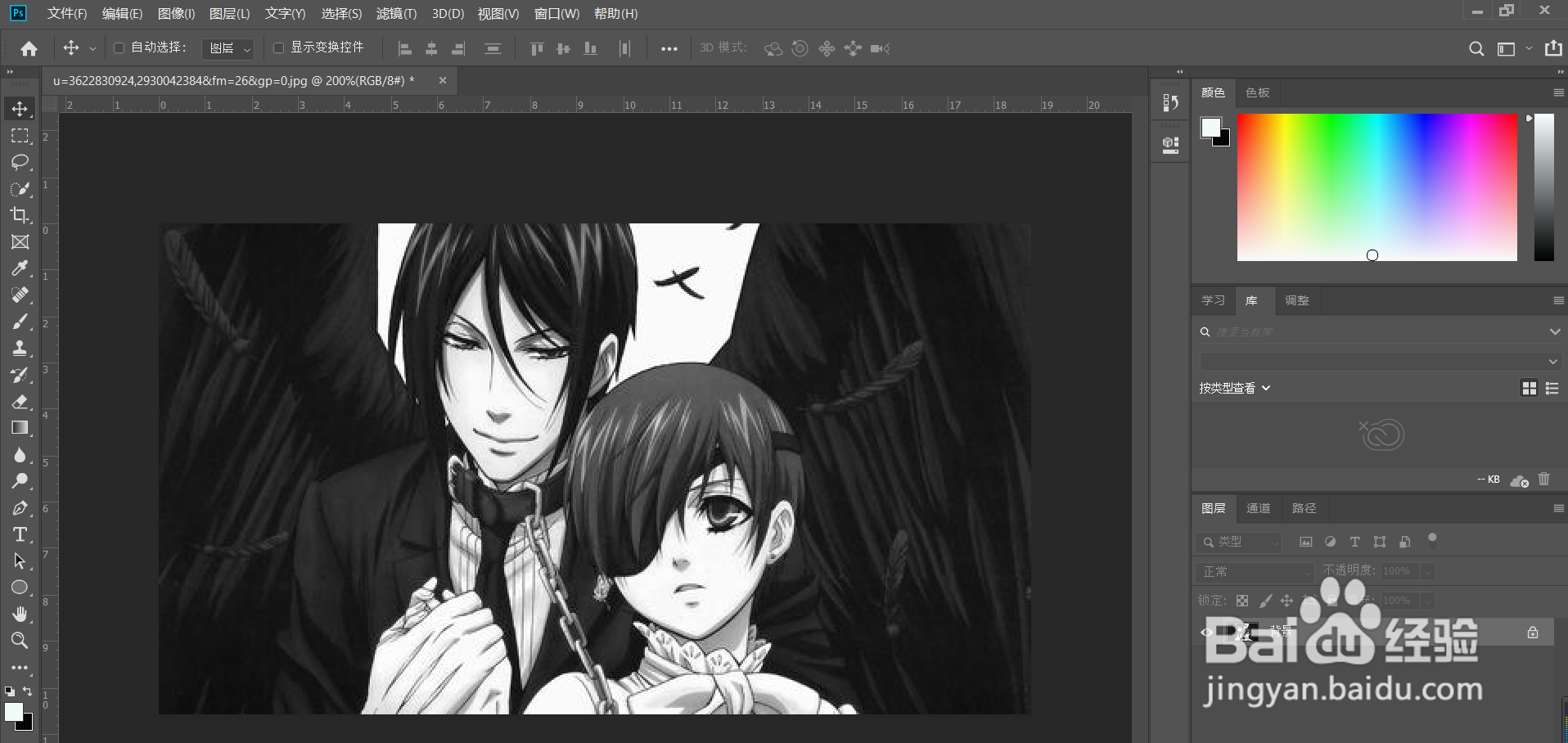The width and height of the screenshot is (1568, 743).
Task: Select the Ellipse shape tool
Action: pyautogui.click(x=20, y=588)
